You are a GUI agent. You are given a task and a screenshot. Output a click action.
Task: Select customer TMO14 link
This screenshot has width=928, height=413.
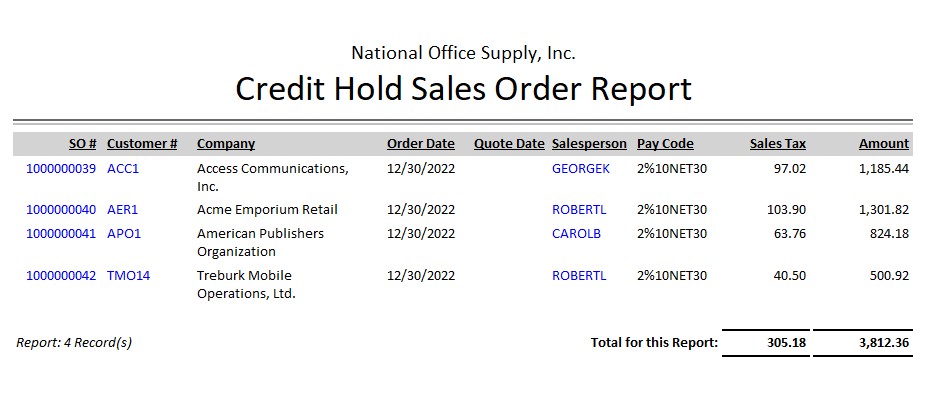[x=128, y=276]
